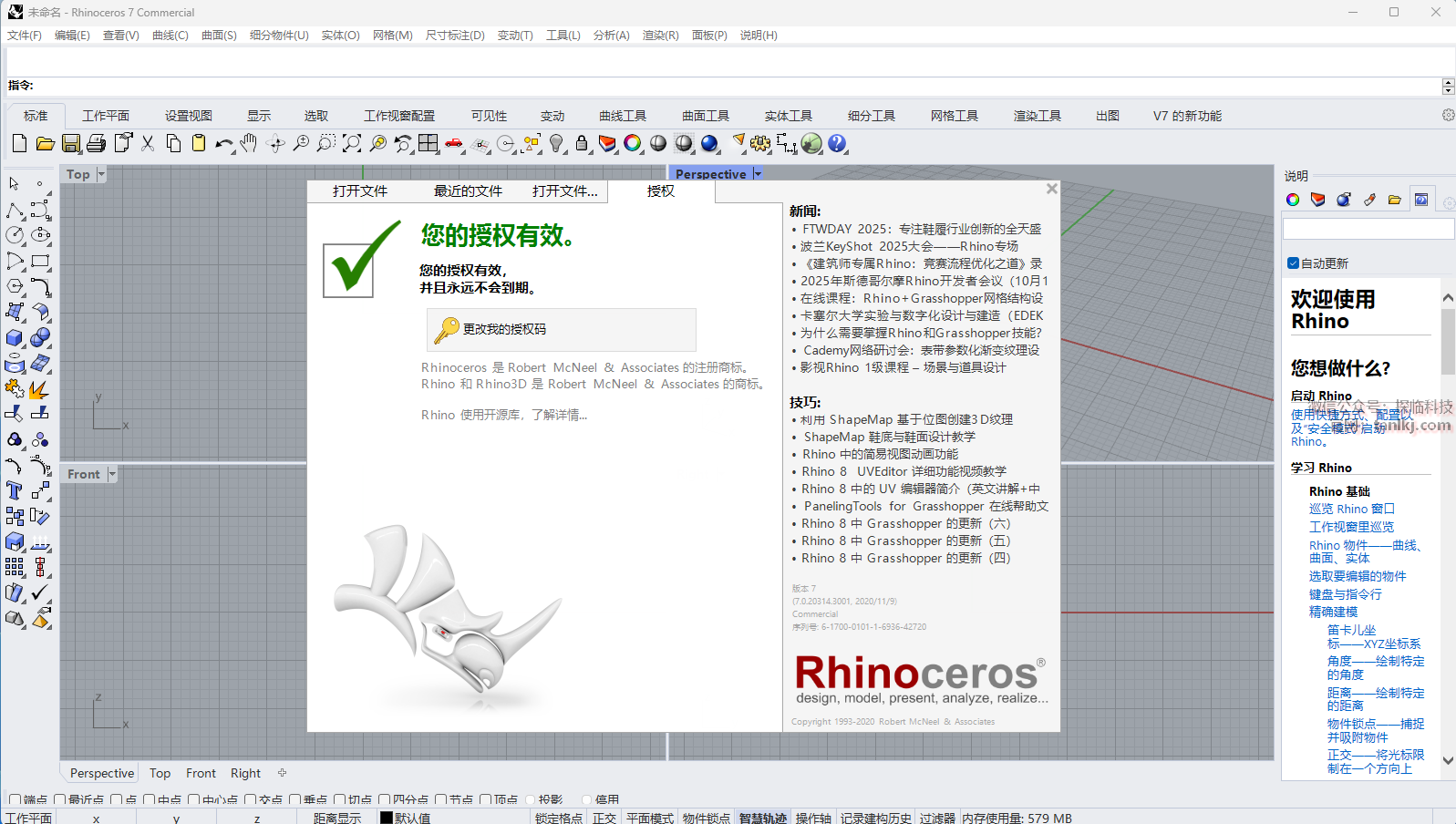Click the 更改我的授权码 button

point(561,329)
